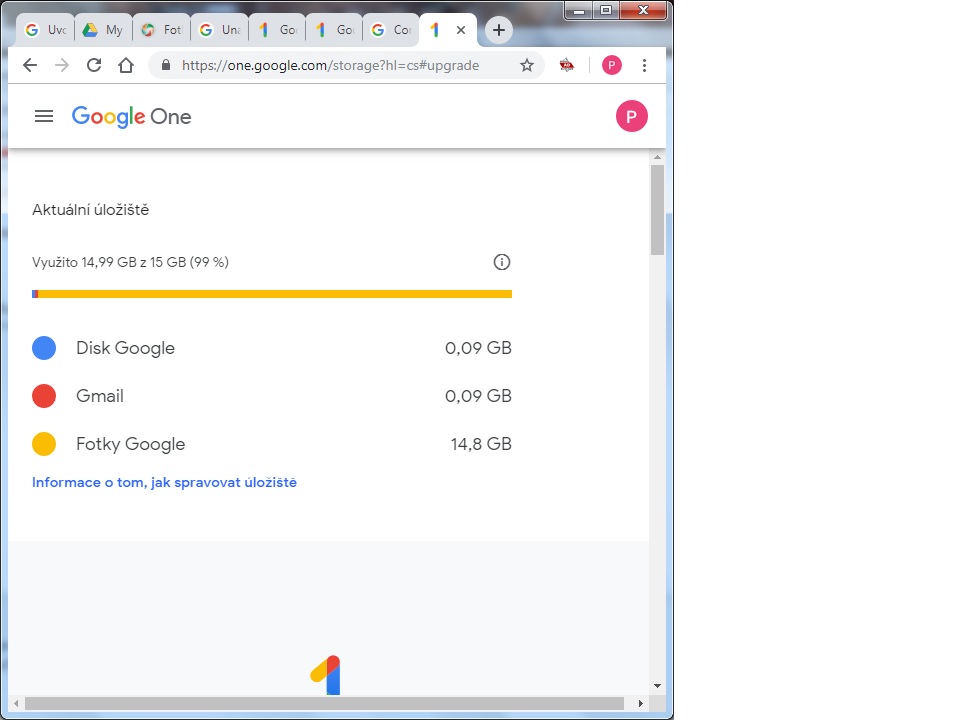Open the Google account avatar in page header
Image resolution: width=960 pixels, height=720 pixels.
[632, 116]
